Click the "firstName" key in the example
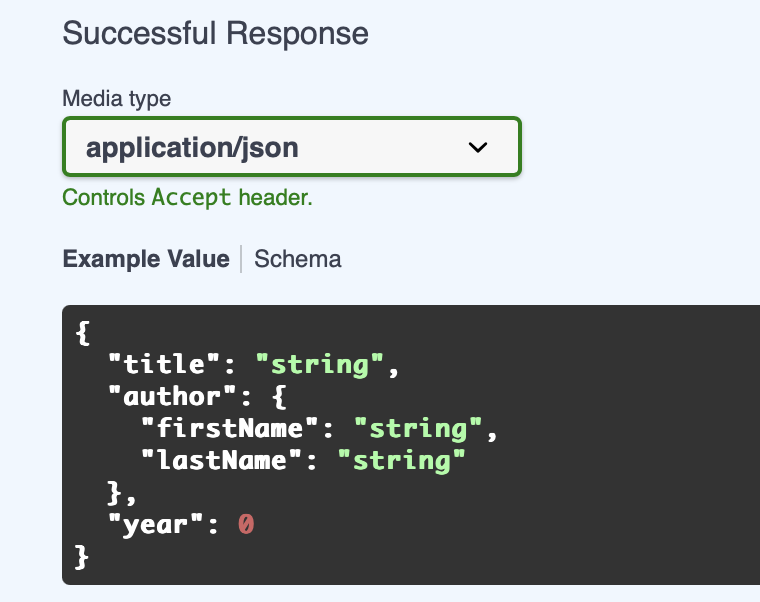Viewport: 760px width, 602px height. [238, 429]
